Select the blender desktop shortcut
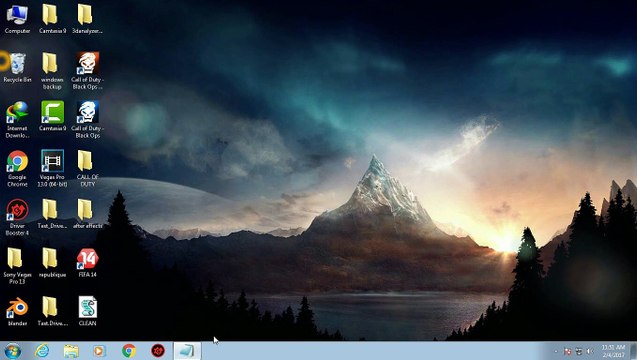Viewport: 637px width, 360px height. tap(17, 311)
